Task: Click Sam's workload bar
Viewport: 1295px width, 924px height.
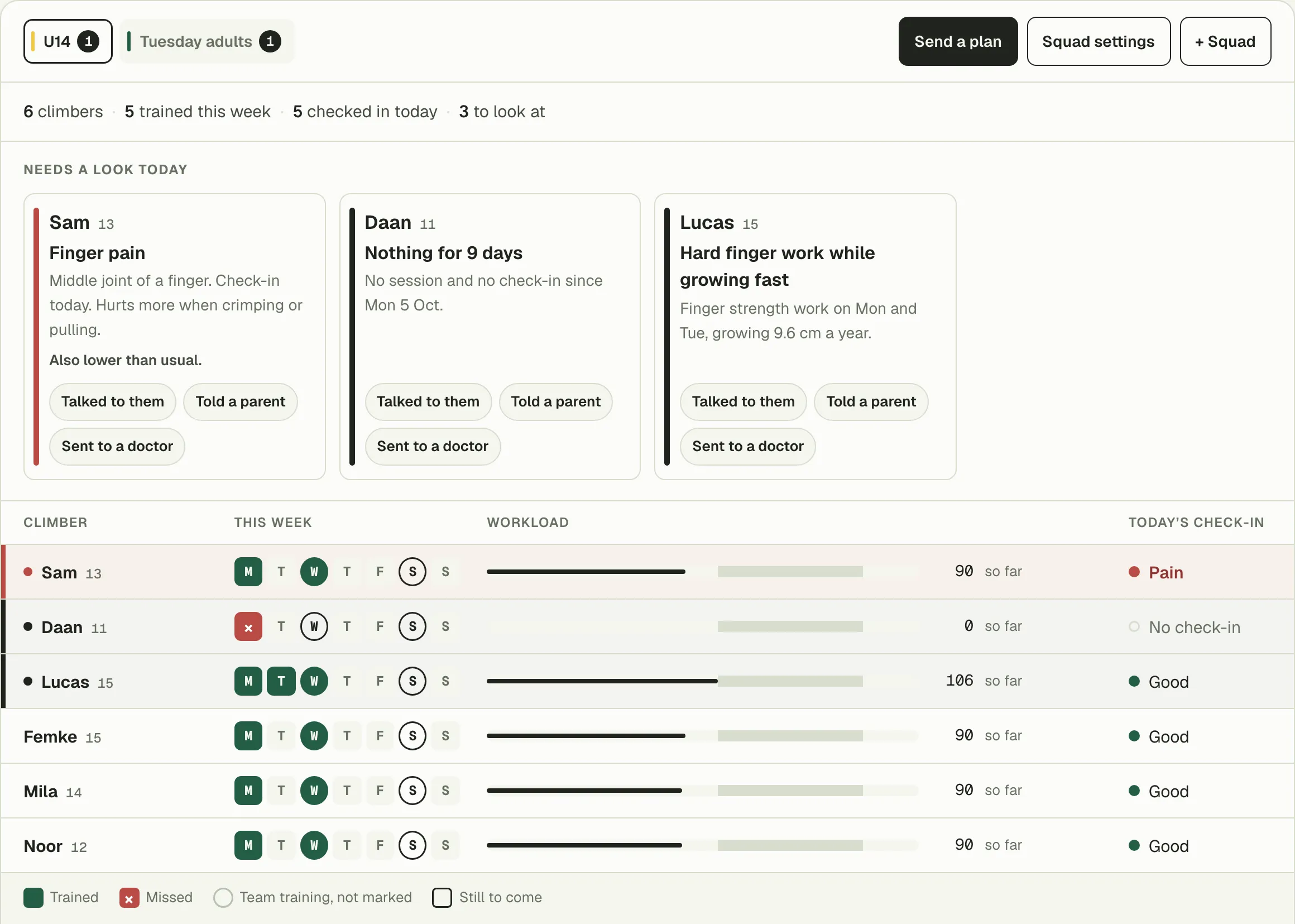Action: [x=702, y=572]
